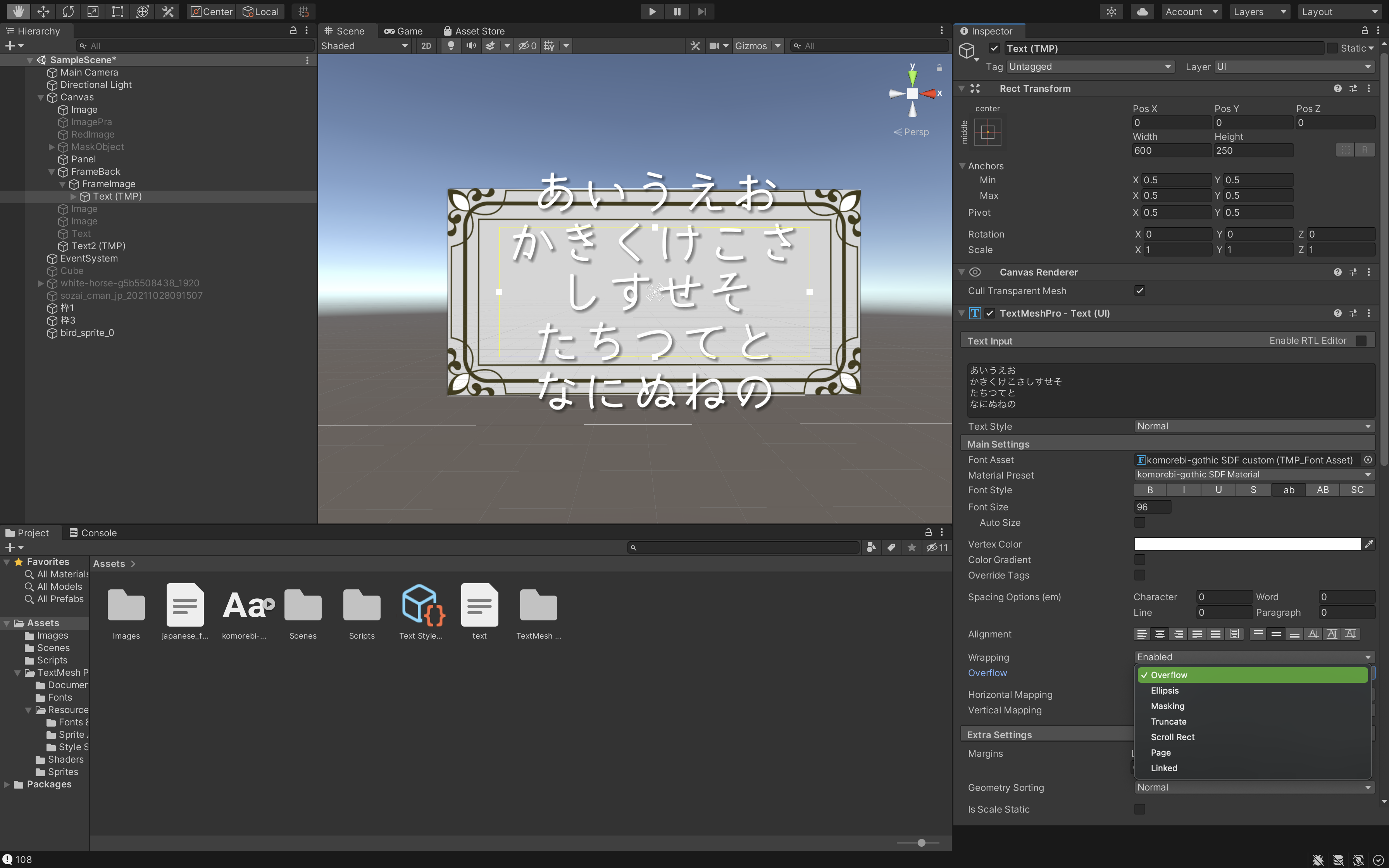The height and width of the screenshot is (868, 1389).
Task: Open the Layers dropdown
Action: pos(1259,12)
